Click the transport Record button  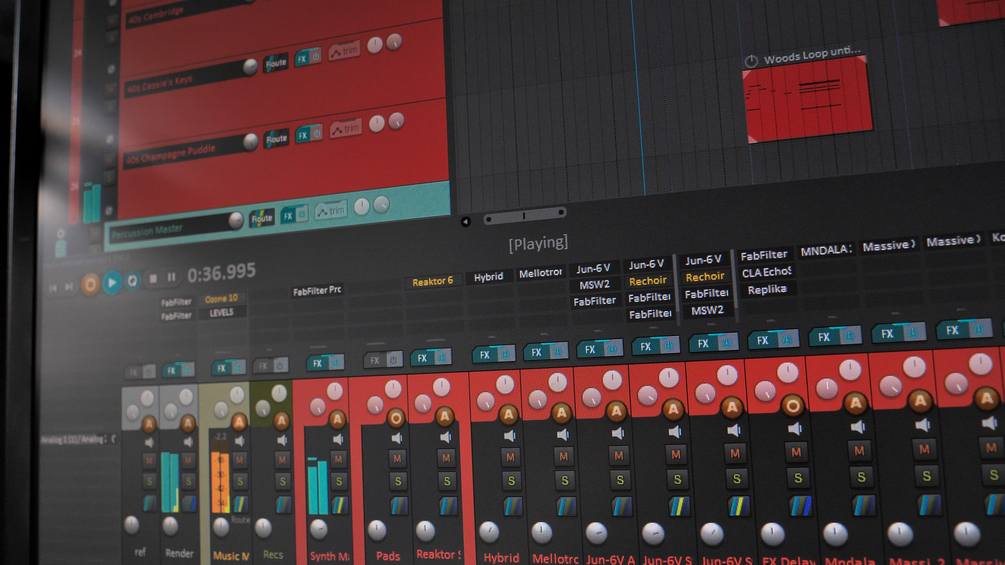click(90, 284)
